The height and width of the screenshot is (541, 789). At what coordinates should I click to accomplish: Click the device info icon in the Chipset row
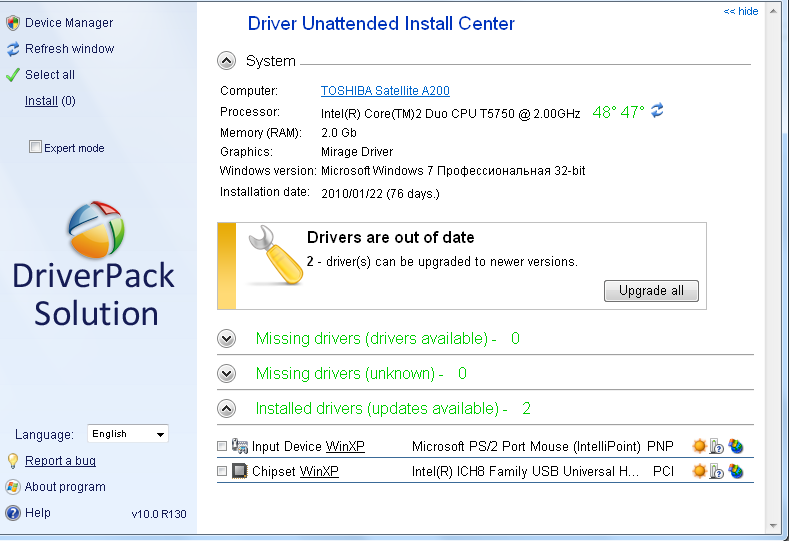coord(717,471)
